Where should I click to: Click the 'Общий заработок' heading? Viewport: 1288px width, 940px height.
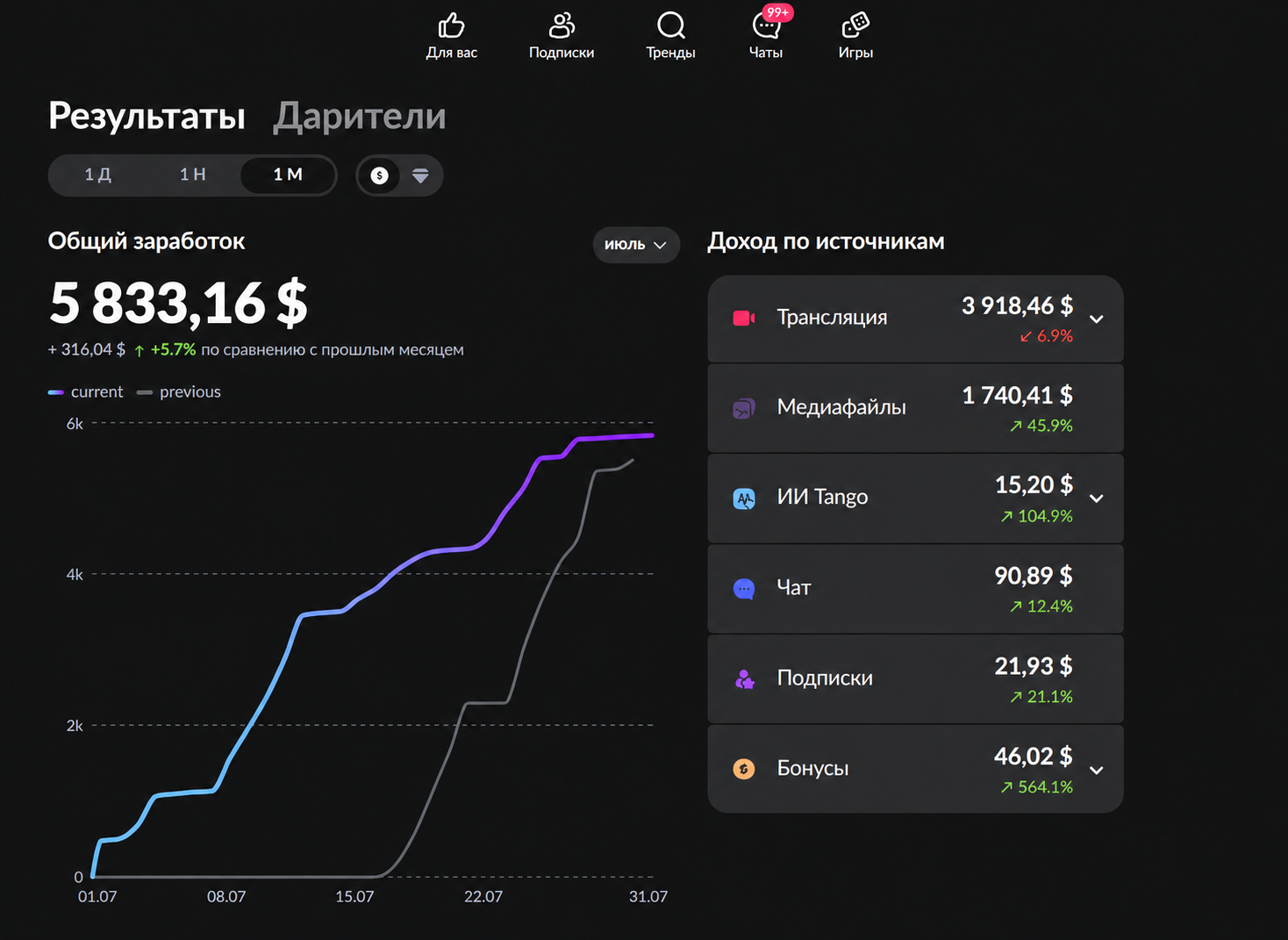pos(147,241)
